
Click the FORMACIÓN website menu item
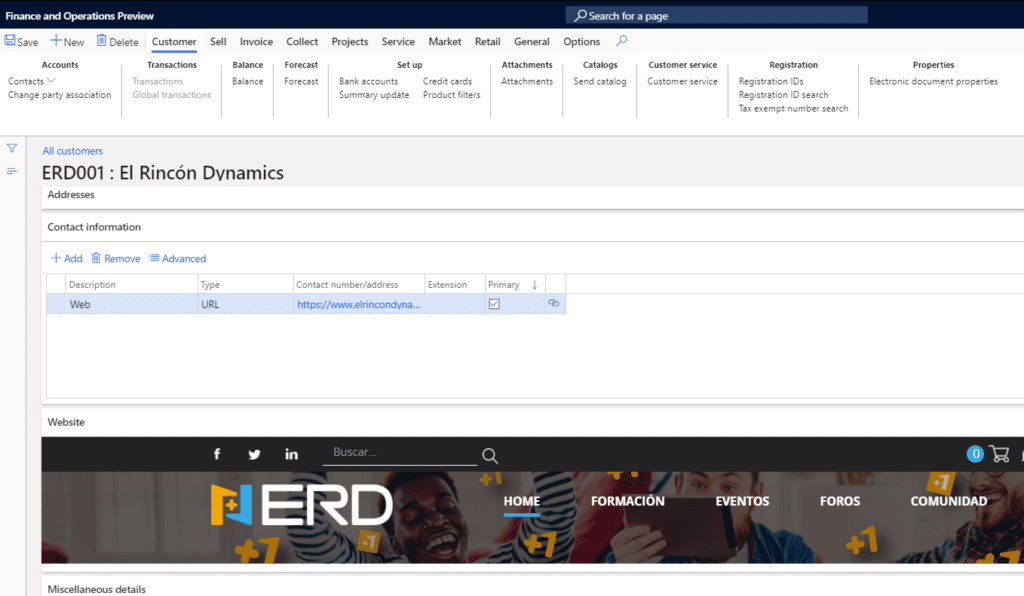click(x=628, y=501)
